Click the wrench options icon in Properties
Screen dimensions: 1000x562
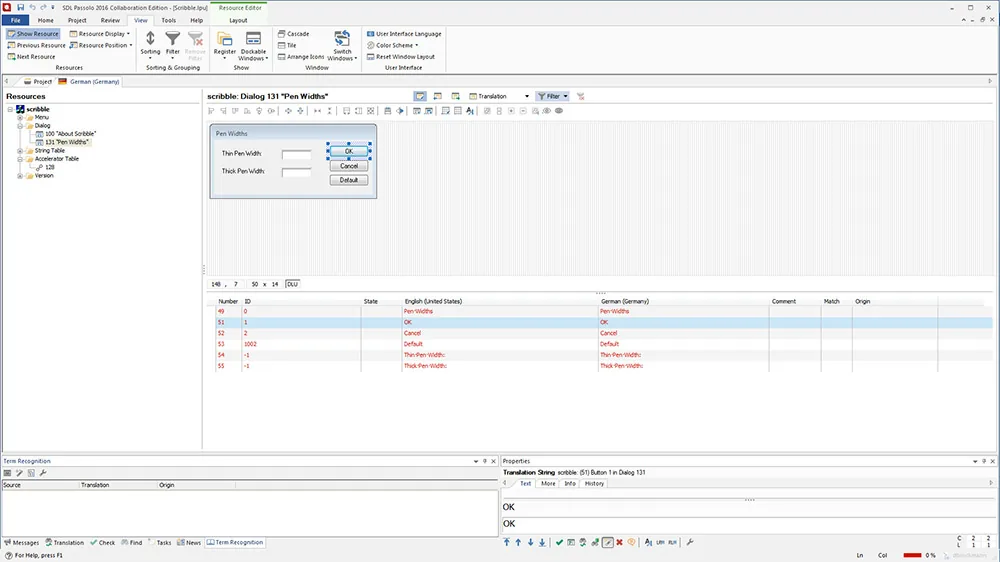(x=689, y=542)
